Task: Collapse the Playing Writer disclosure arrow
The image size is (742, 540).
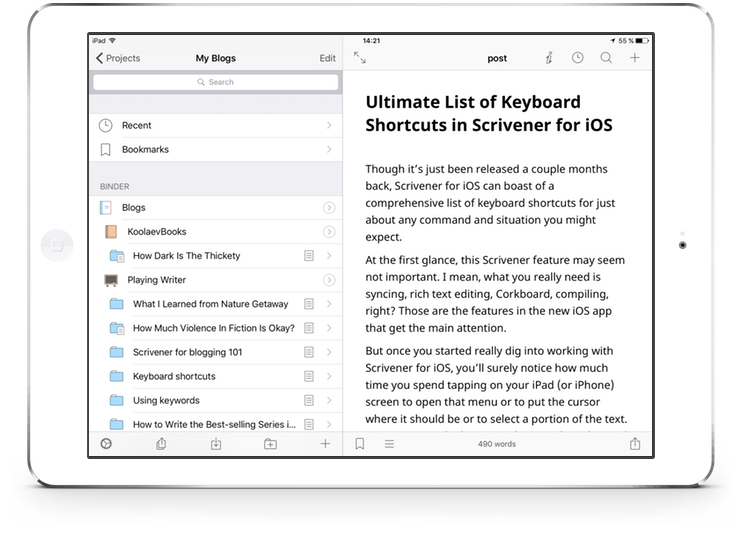Action: pos(329,280)
